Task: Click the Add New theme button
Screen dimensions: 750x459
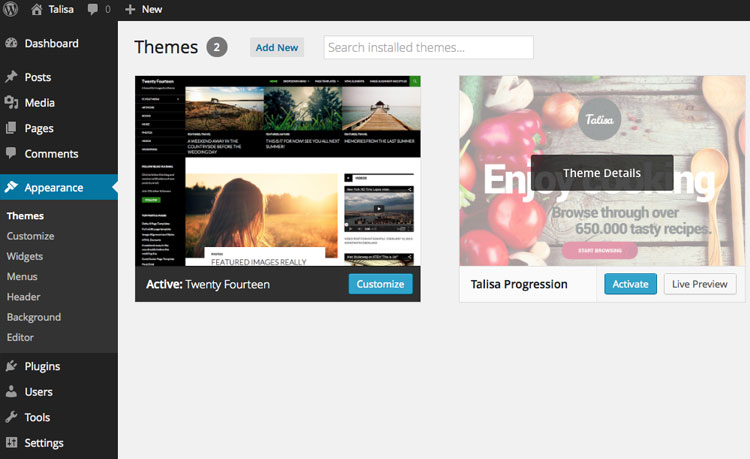Action: click(276, 47)
